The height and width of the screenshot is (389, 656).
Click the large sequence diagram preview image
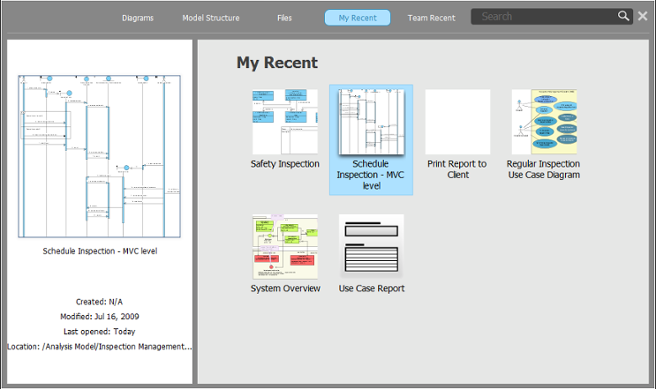[x=99, y=156]
